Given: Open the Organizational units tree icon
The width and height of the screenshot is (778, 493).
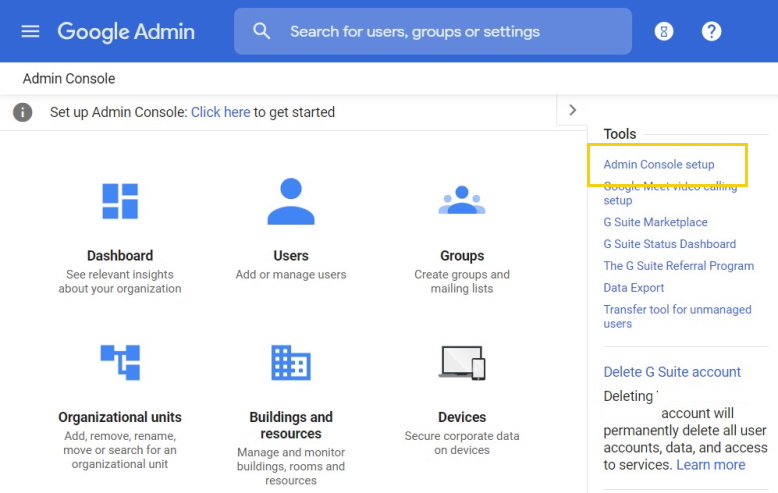Looking at the screenshot, I should coord(120,363).
